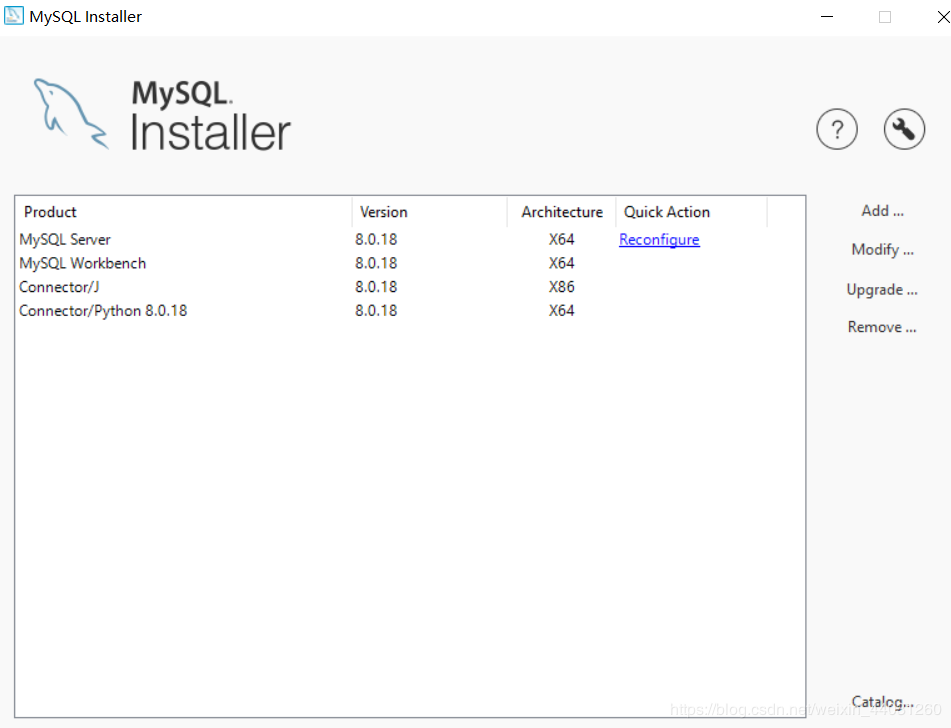This screenshot has width=951, height=728.
Task: Click the wrench settings icon
Action: [x=904, y=129]
